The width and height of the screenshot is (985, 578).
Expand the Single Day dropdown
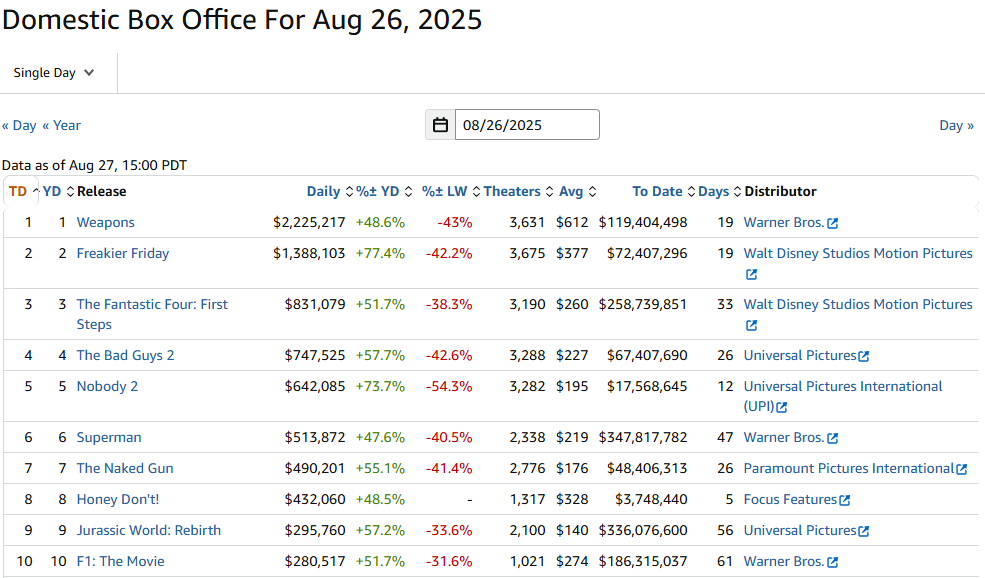pyautogui.click(x=54, y=73)
